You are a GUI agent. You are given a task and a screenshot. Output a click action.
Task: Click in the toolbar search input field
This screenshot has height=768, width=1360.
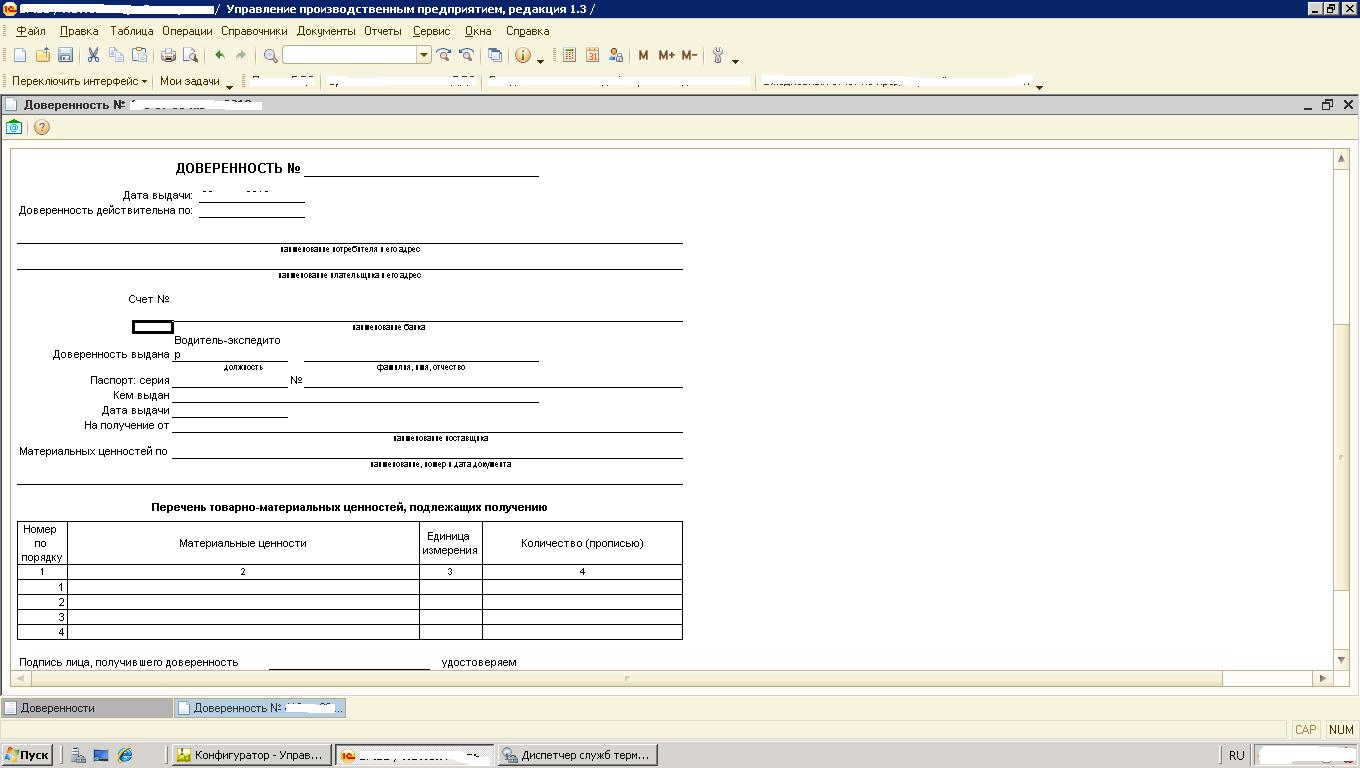[x=350, y=55]
